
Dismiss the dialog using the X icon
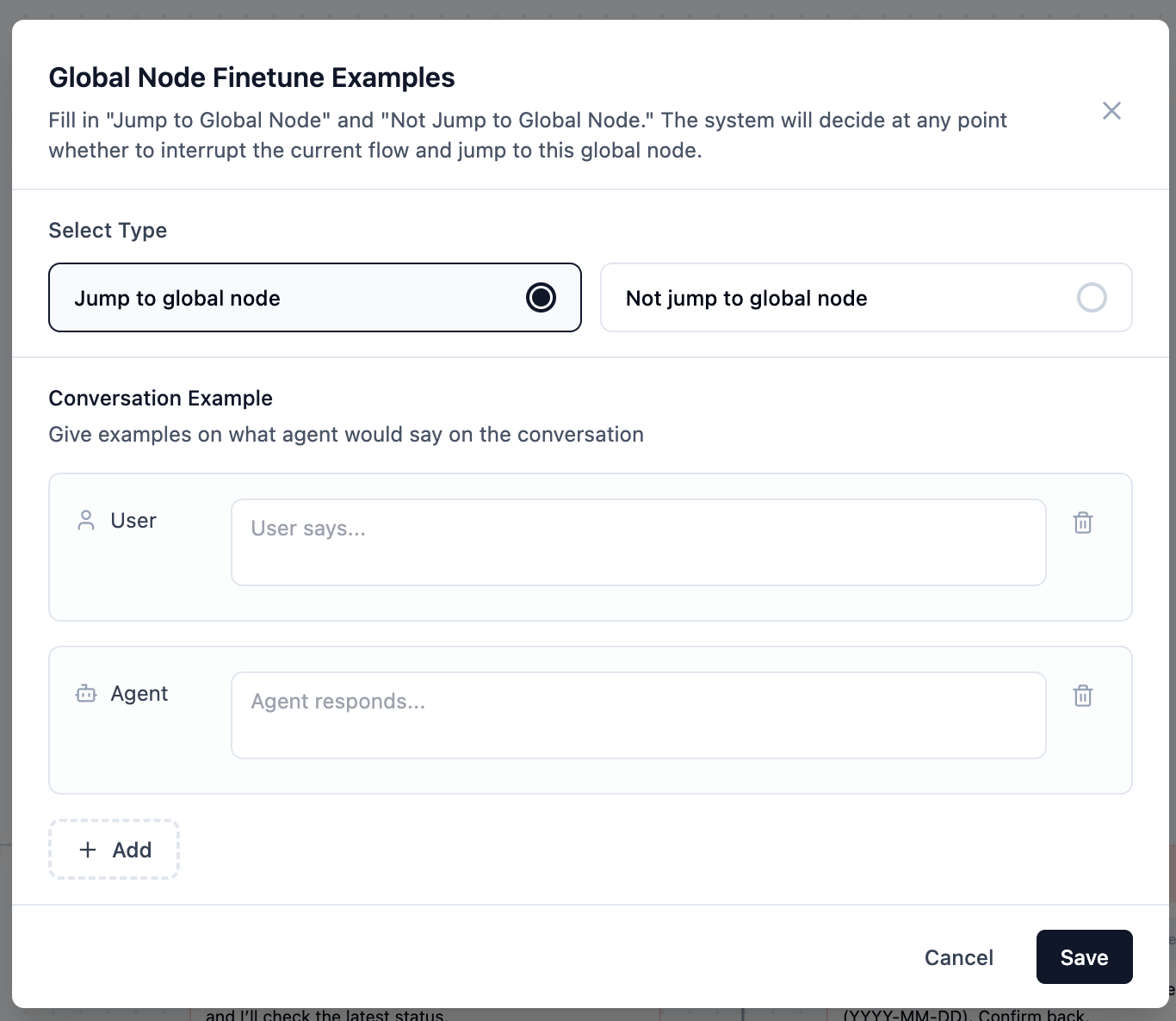pyautogui.click(x=1111, y=110)
